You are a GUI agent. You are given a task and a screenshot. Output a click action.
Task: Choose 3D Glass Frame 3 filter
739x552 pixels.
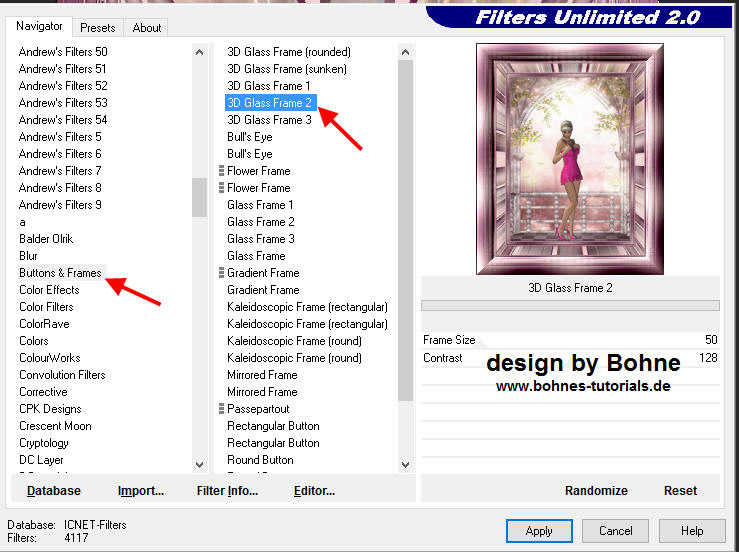(269, 120)
